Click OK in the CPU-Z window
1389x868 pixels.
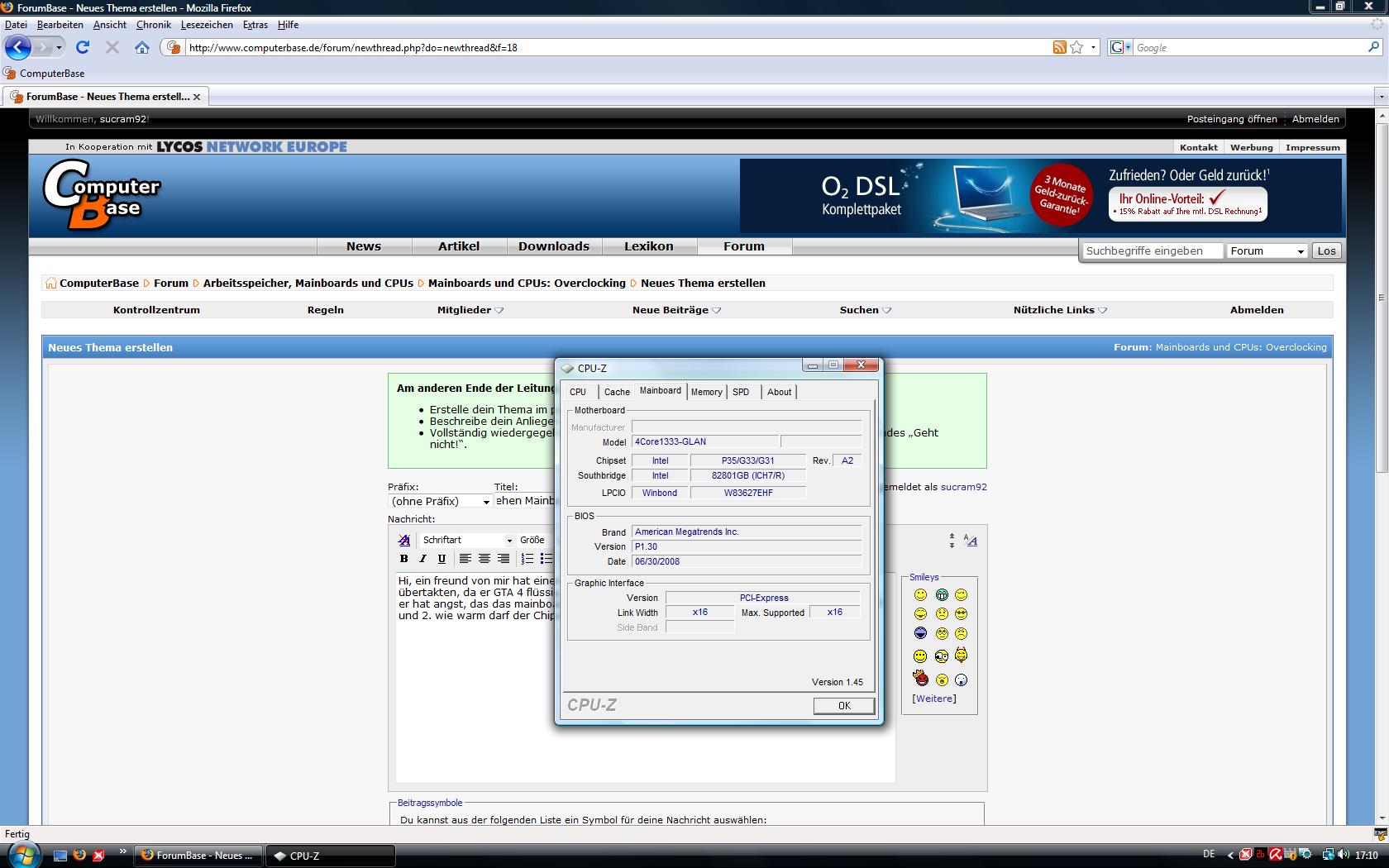click(844, 705)
